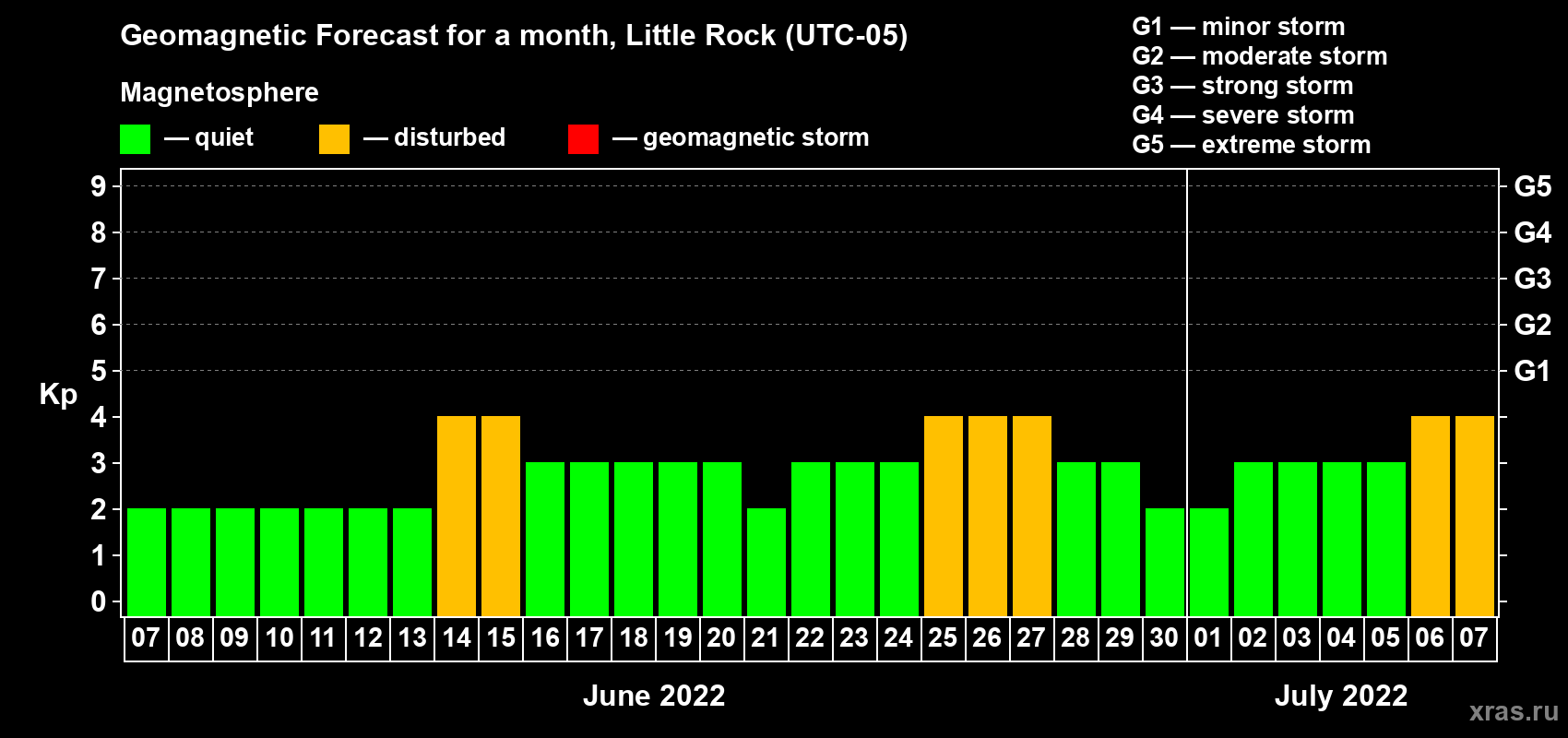Click the Kp axis value '0'
1568x738 pixels.
99,601
